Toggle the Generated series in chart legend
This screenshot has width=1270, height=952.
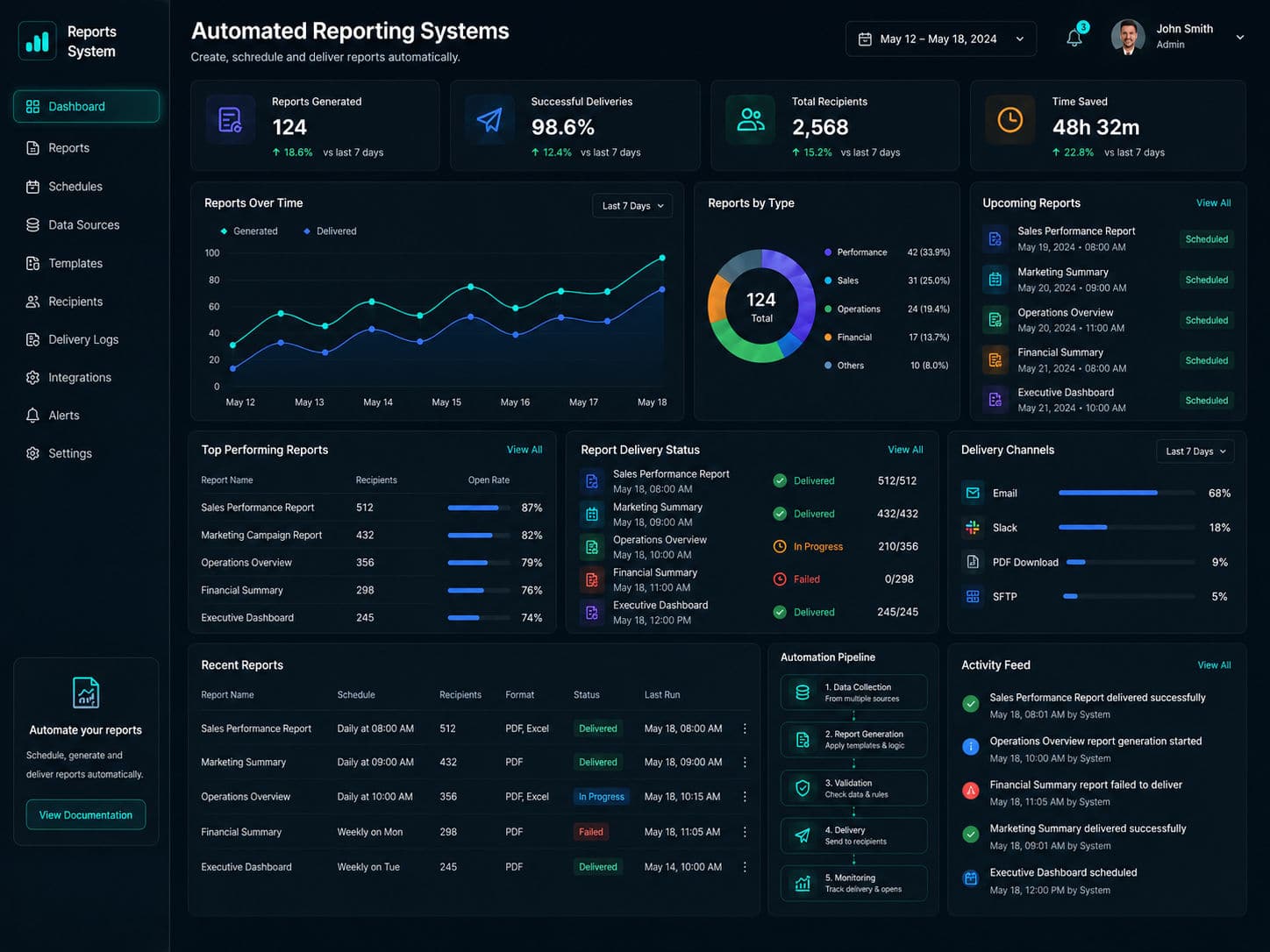(249, 231)
